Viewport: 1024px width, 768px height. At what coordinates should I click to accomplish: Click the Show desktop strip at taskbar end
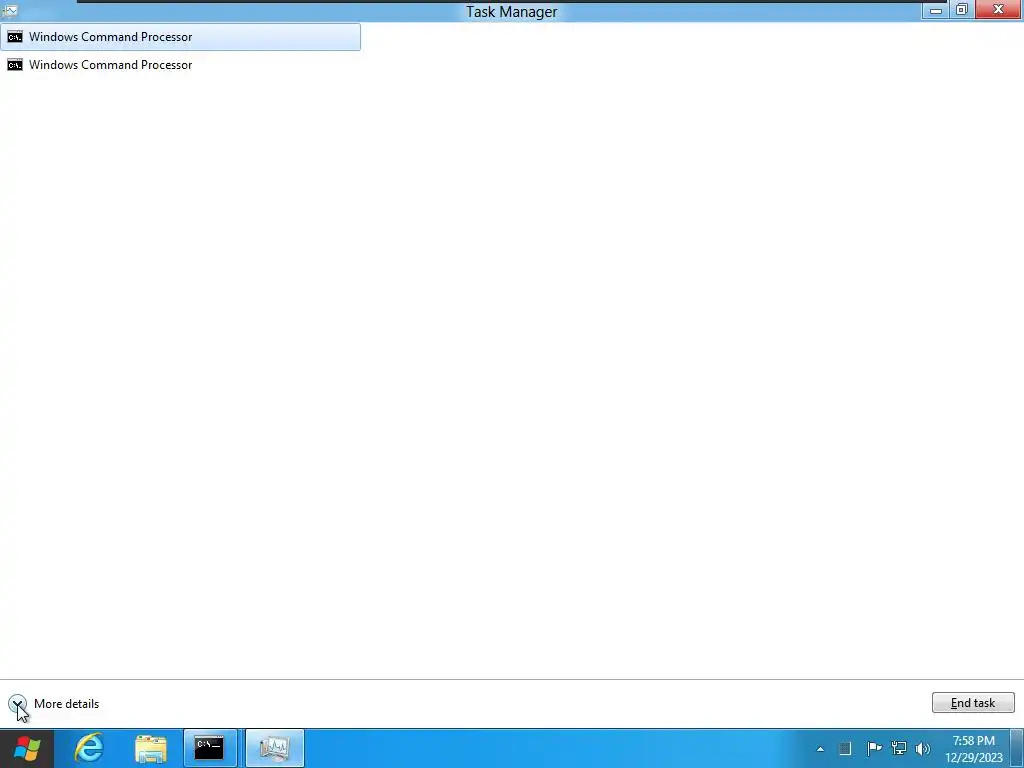pyautogui.click(x=1017, y=748)
